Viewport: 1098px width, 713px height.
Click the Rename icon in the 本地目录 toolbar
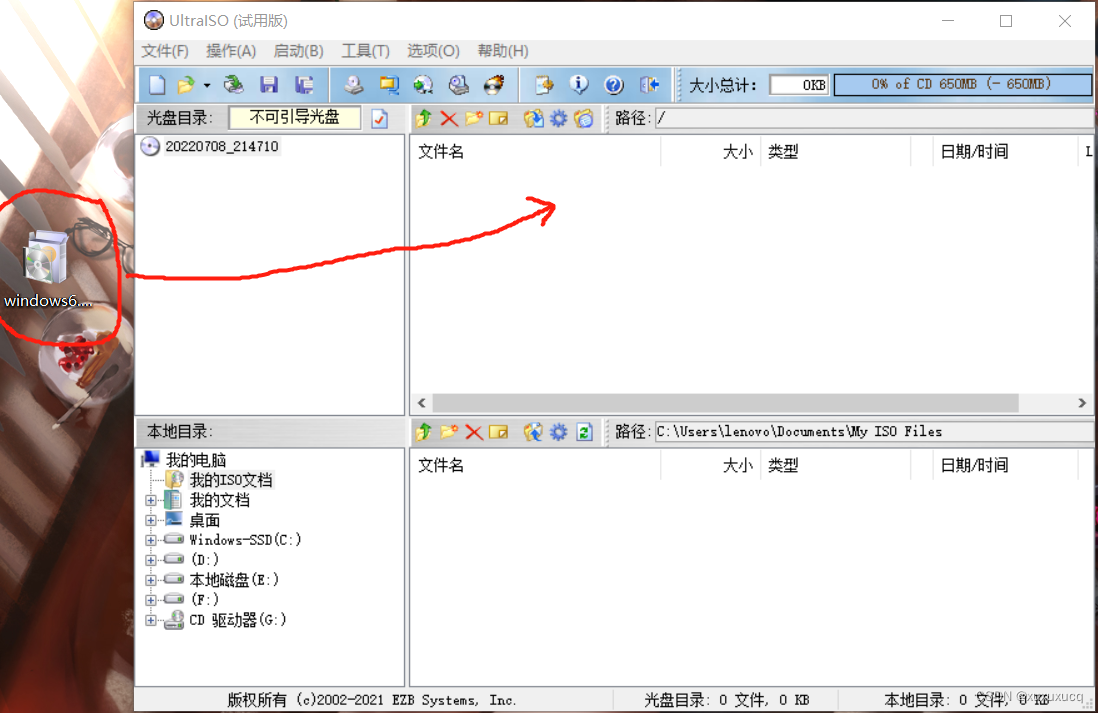click(x=499, y=431)
